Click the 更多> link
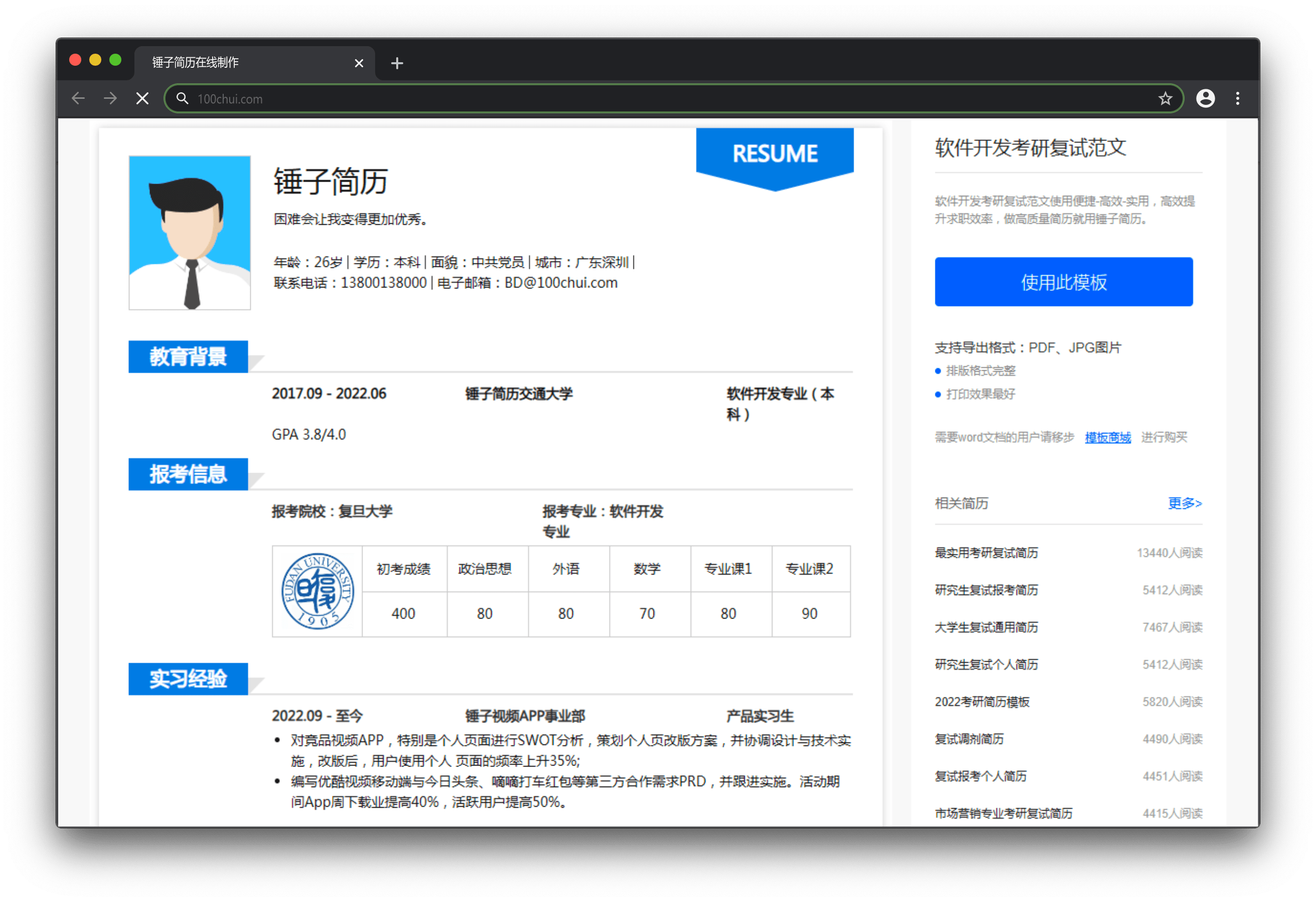The height and width of the screenshot is (902, 1316). coord(1185,503)
